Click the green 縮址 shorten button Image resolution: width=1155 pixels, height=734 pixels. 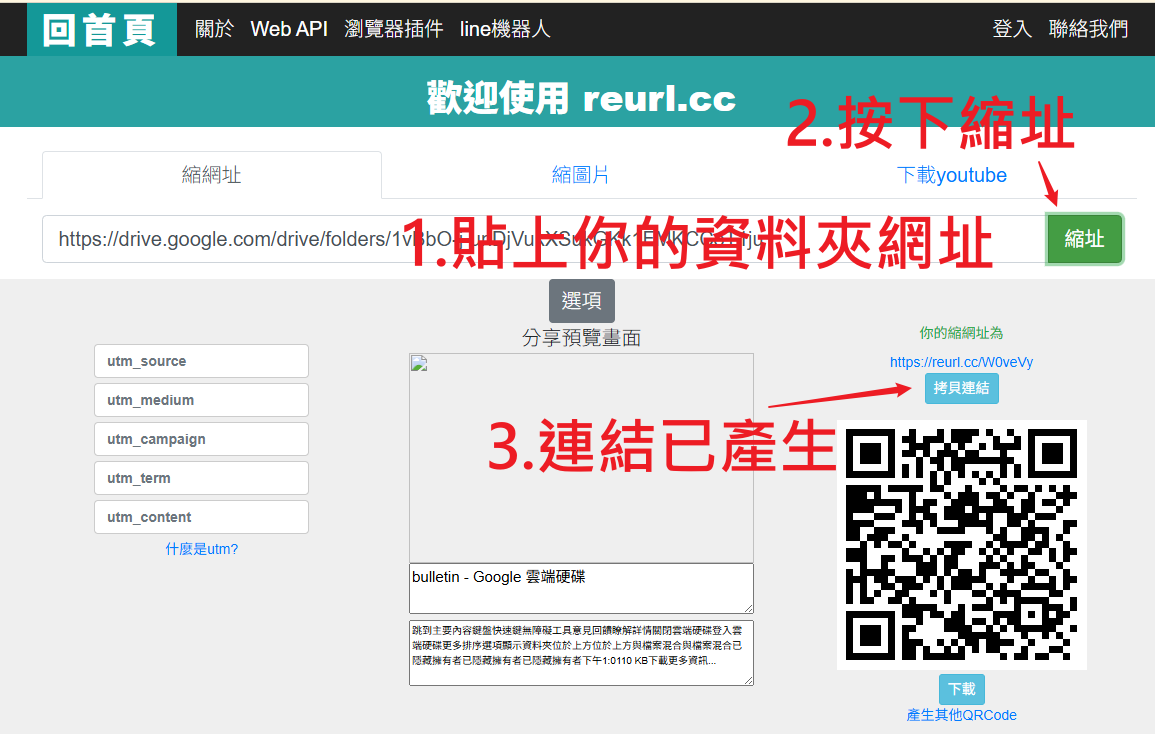click(1084, 239)
